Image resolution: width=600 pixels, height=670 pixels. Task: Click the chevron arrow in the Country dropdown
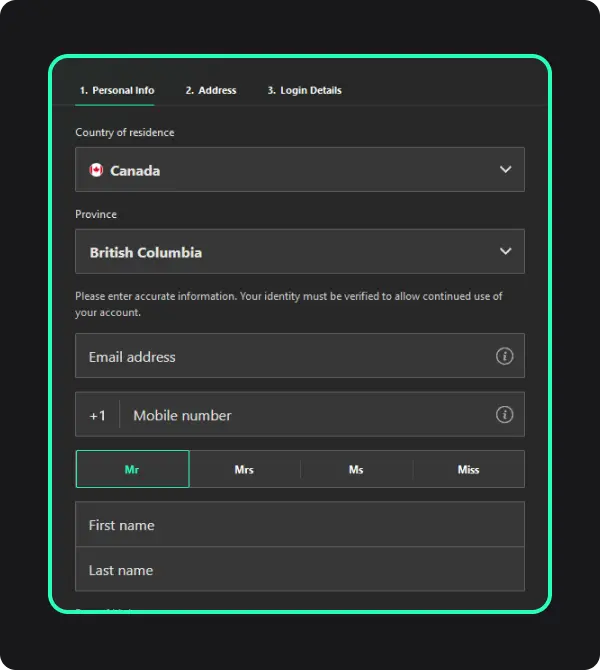505,170
